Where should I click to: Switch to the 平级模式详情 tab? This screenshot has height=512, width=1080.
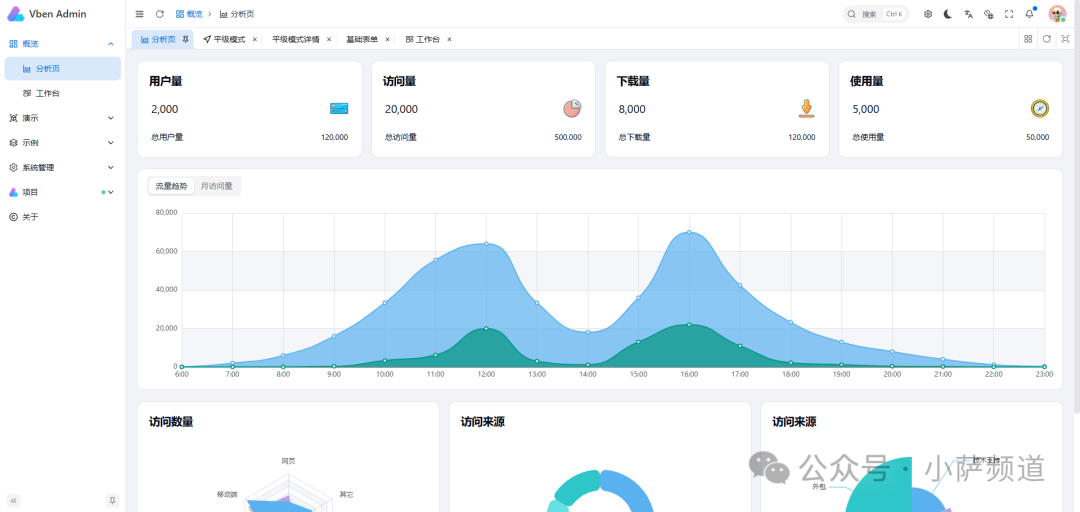(295, 39)
